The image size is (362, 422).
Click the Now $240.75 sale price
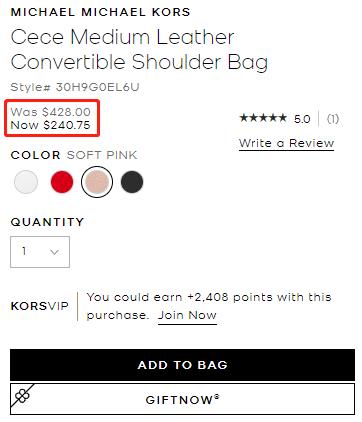click(51, 125)
